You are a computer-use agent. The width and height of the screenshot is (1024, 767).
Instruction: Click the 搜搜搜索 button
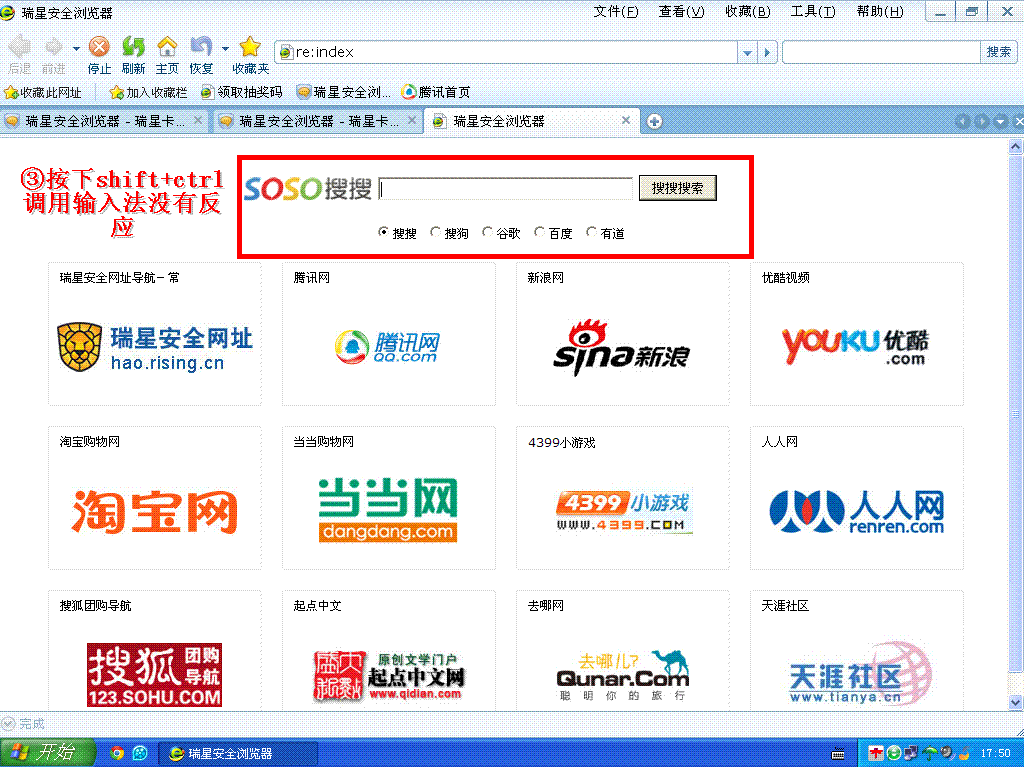coord(677,188)
